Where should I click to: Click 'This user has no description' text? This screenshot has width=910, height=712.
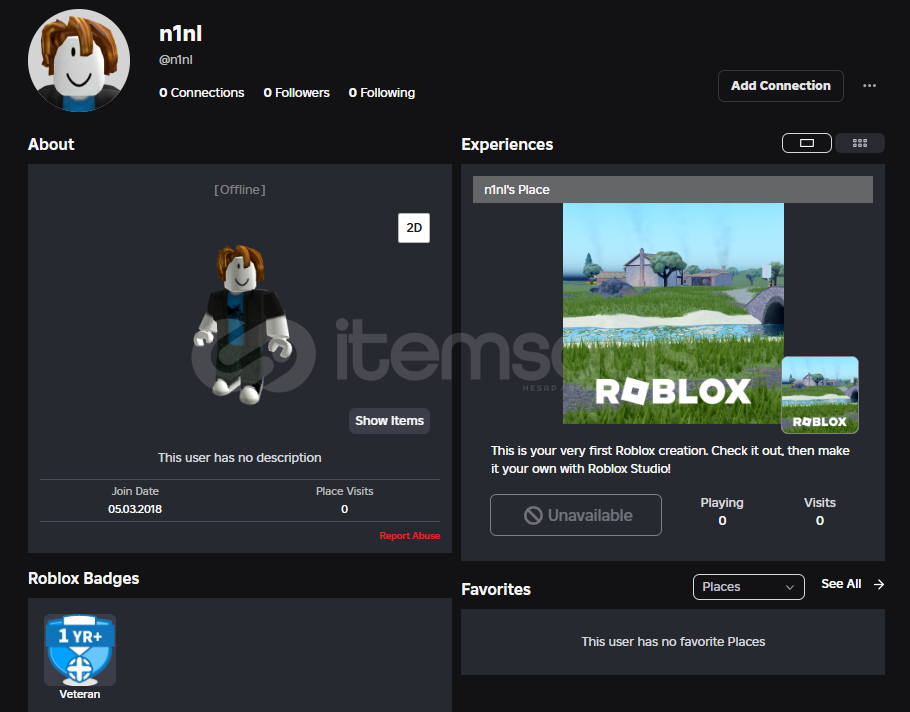[240, 458]
